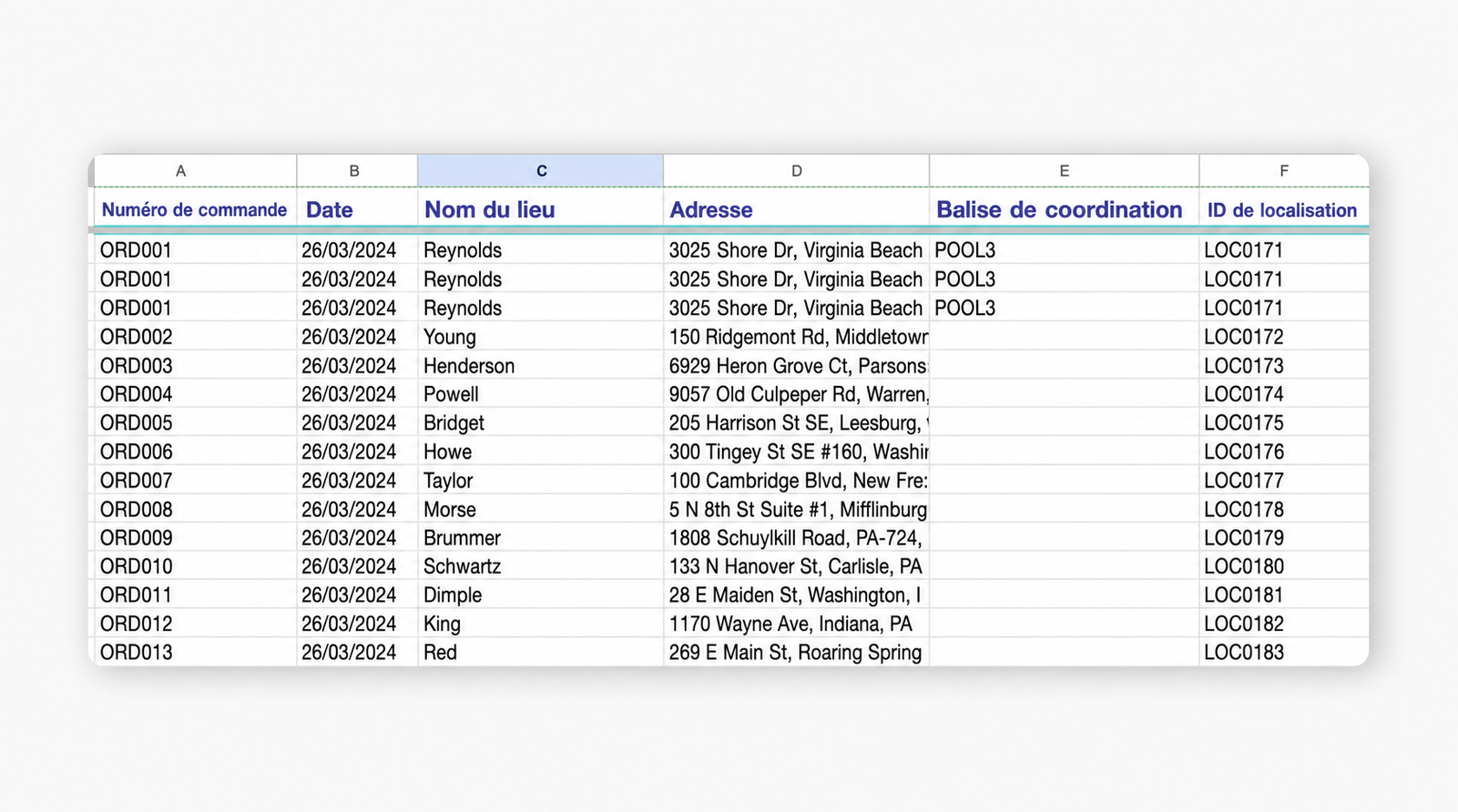Select the LOC0178 cell
This screenshot has height=812, width=1458.
coord(1284,510)
